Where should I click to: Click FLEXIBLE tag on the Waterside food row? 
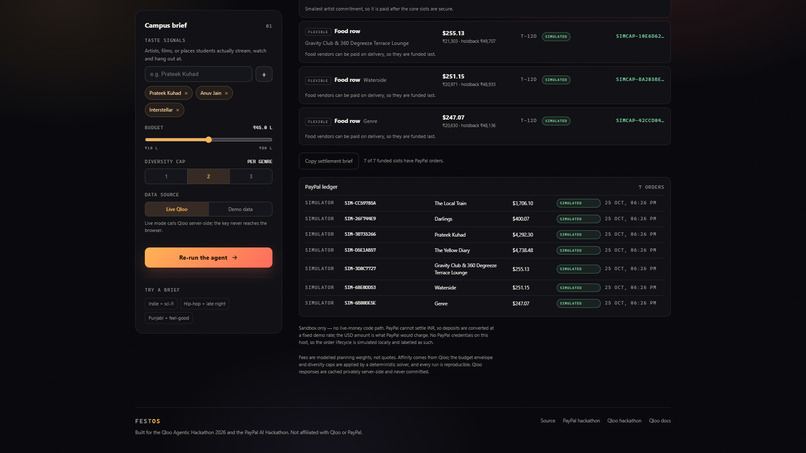(318, 81)
